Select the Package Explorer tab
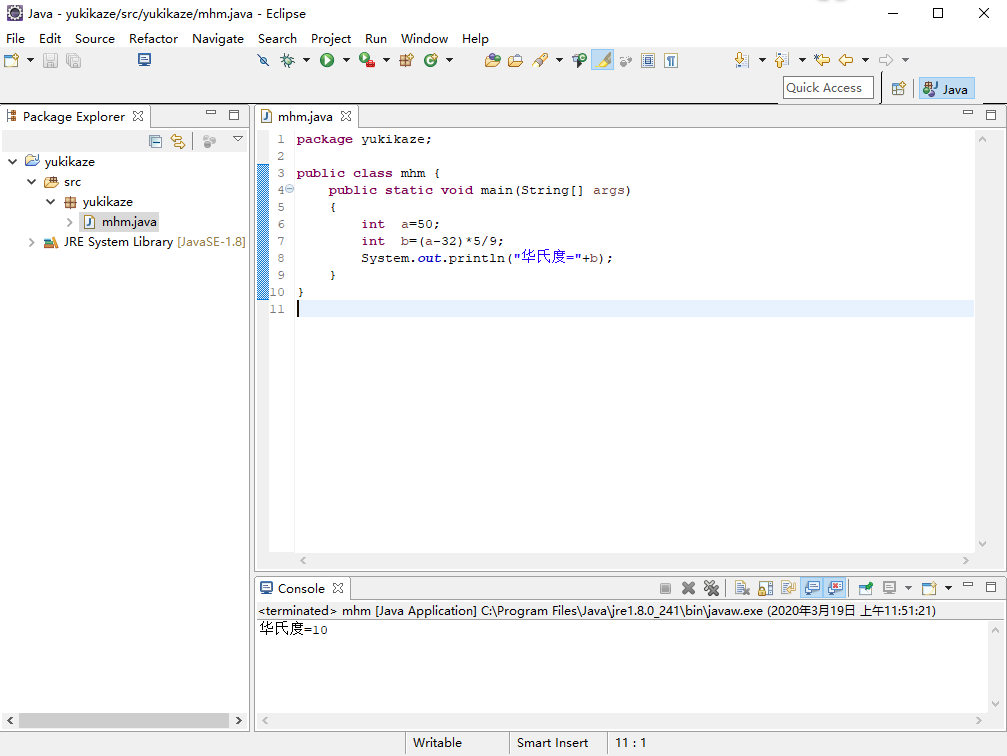Screen dimensions: 1007x756 (73, 116)
